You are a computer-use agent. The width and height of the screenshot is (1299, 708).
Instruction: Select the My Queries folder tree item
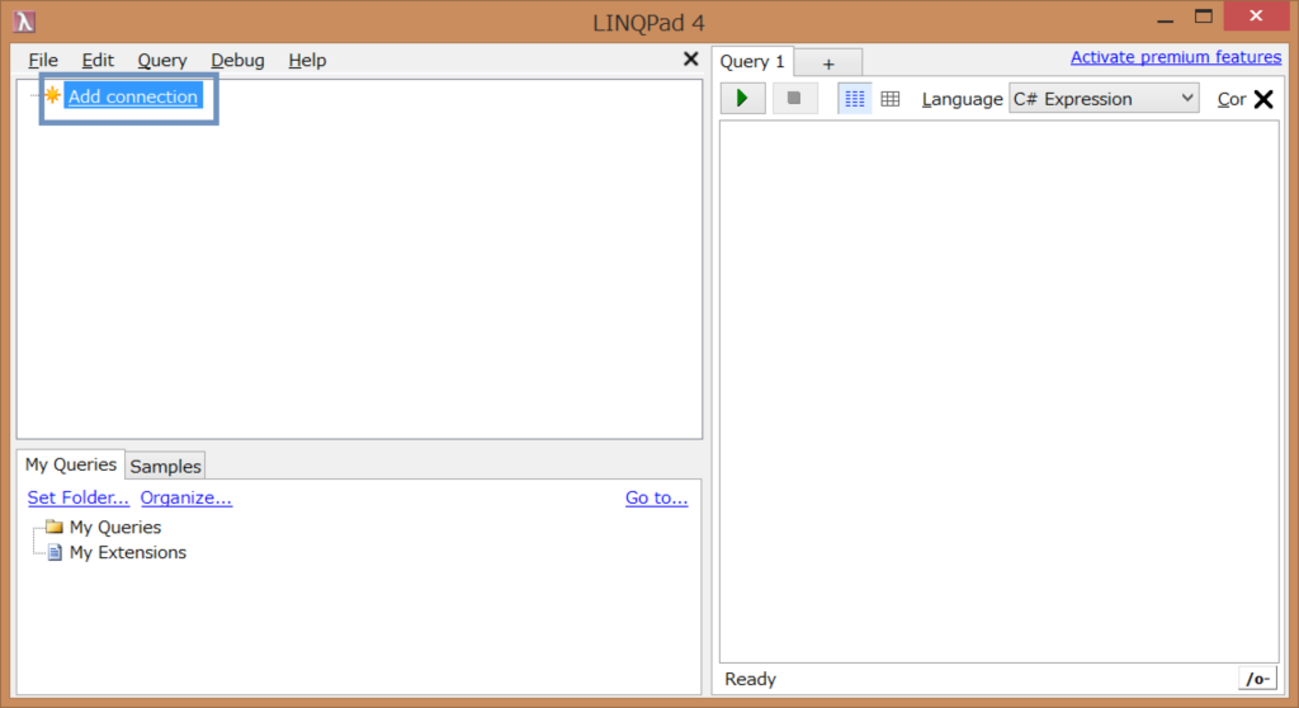(115, 527)
